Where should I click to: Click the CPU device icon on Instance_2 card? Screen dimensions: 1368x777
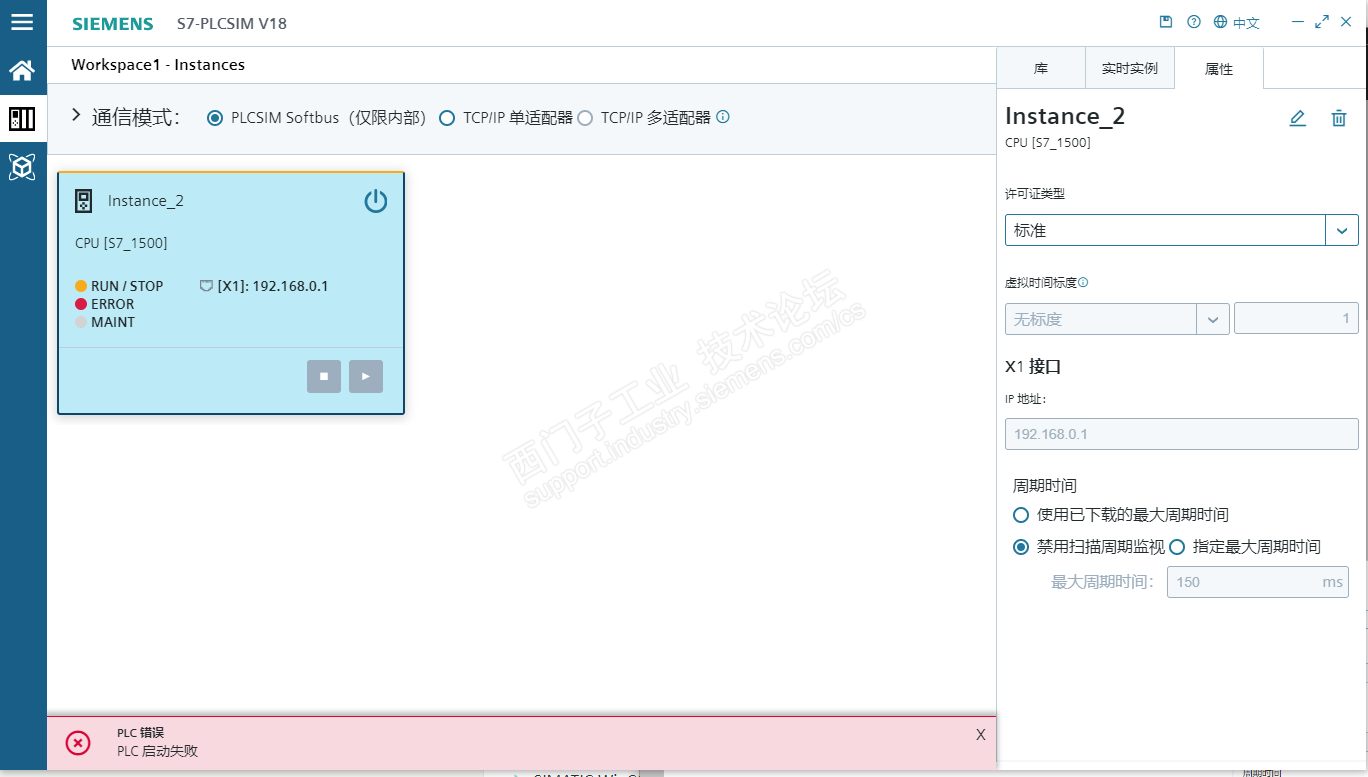(84, 201)
